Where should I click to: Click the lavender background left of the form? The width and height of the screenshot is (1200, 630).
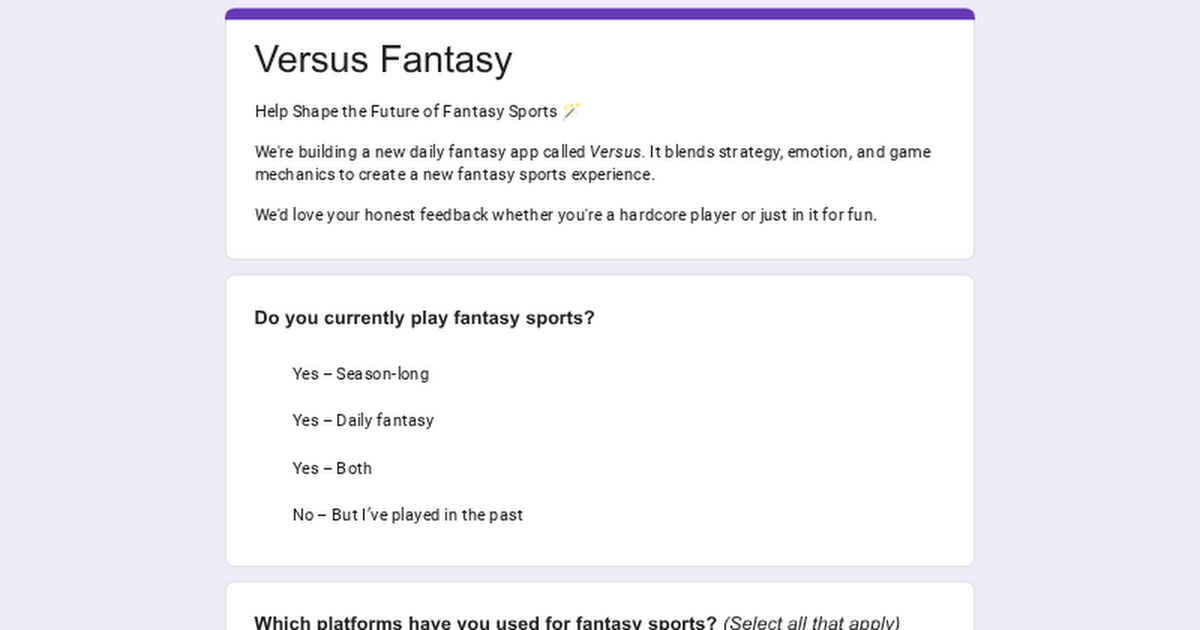point(110,315)
